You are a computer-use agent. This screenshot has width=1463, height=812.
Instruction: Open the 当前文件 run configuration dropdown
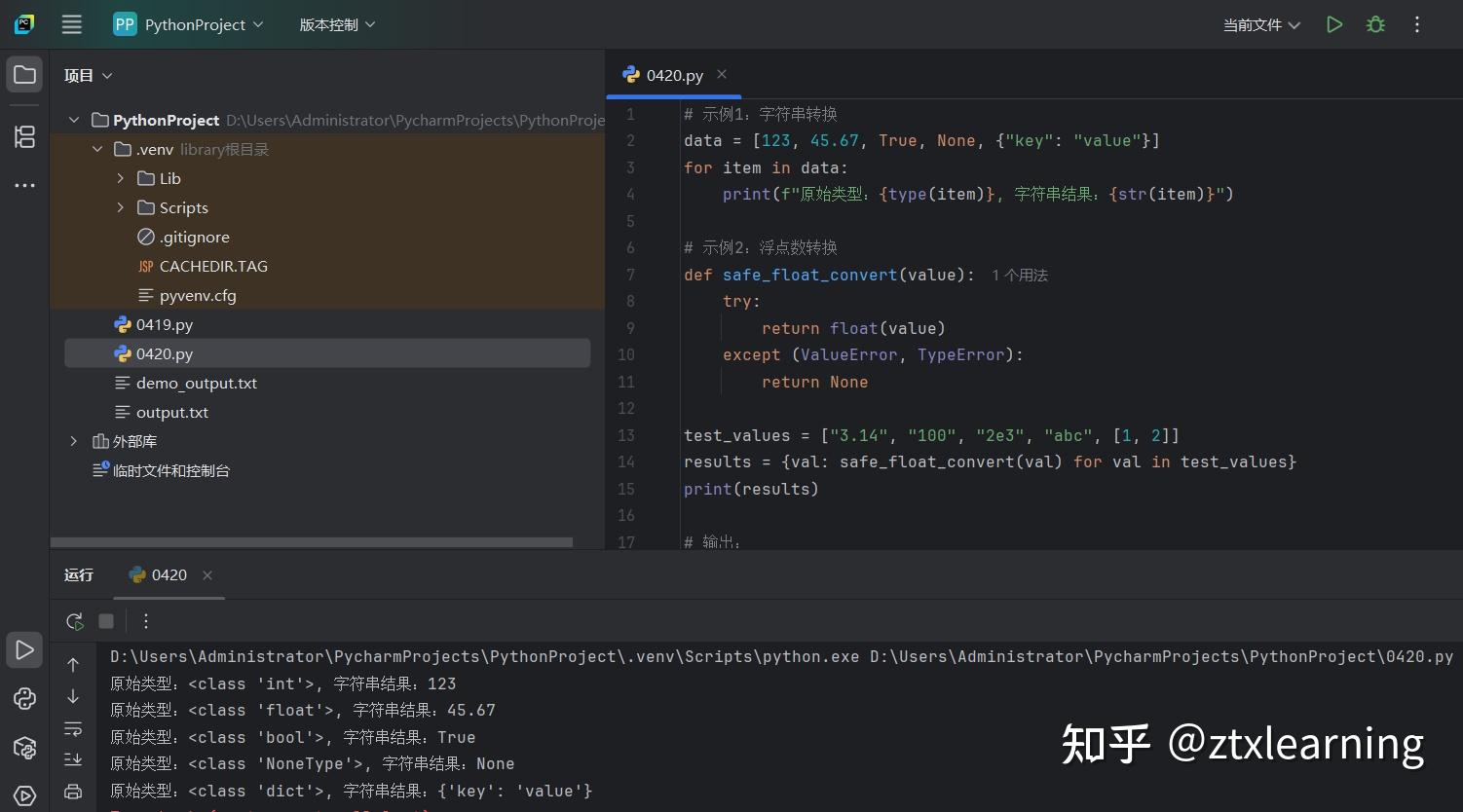pos(1260,24)
